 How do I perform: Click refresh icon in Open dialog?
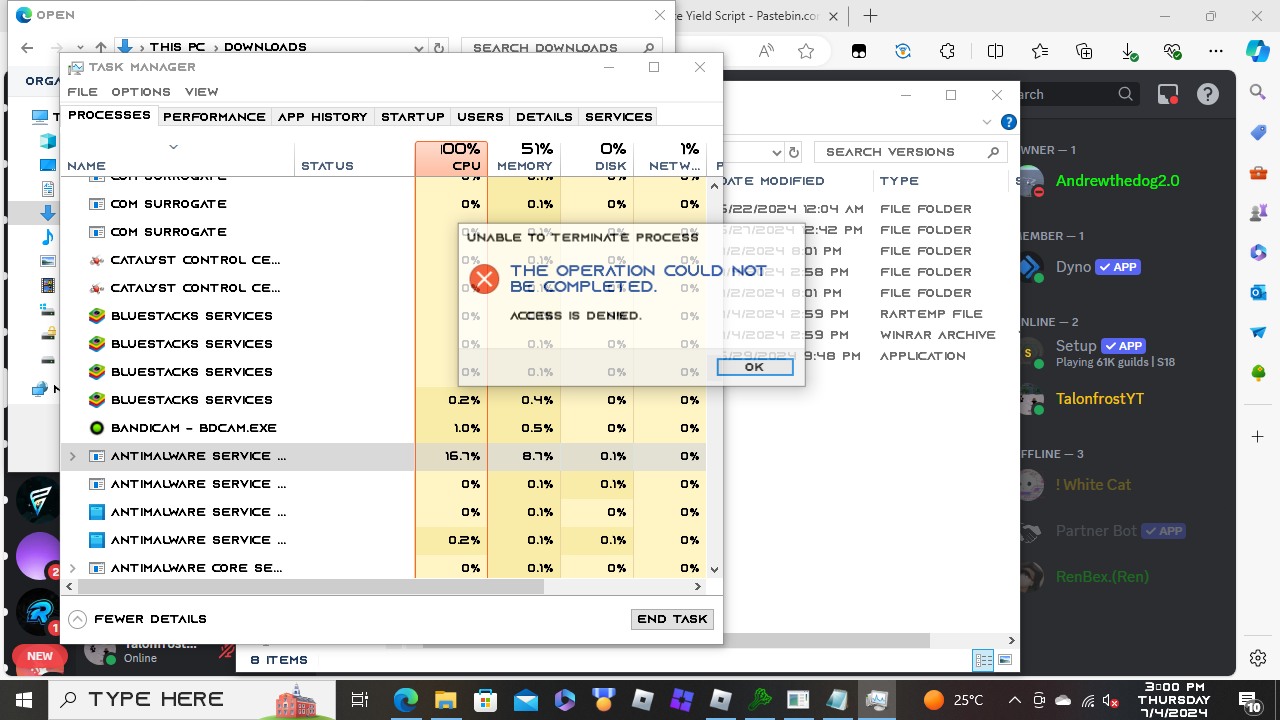click(439, 47)
